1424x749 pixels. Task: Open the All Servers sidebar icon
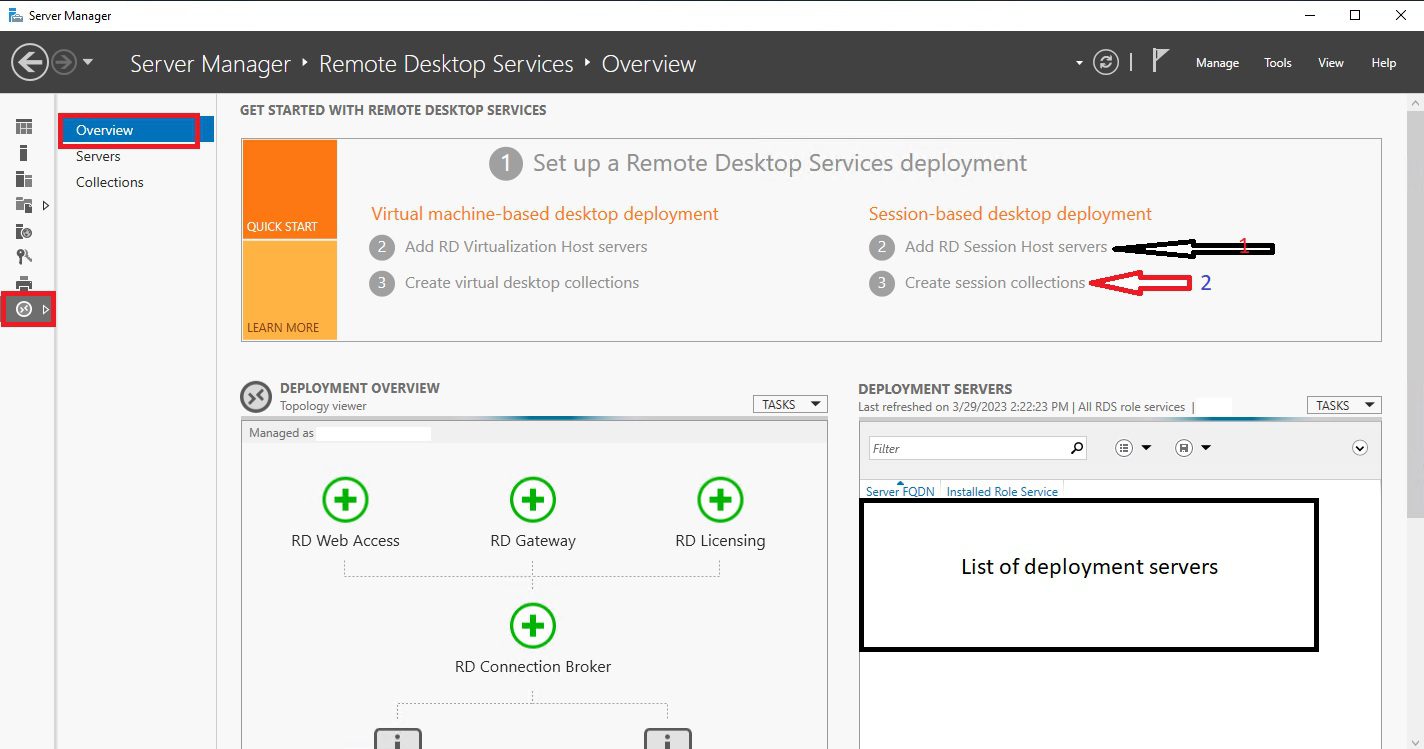click(24, 179)
